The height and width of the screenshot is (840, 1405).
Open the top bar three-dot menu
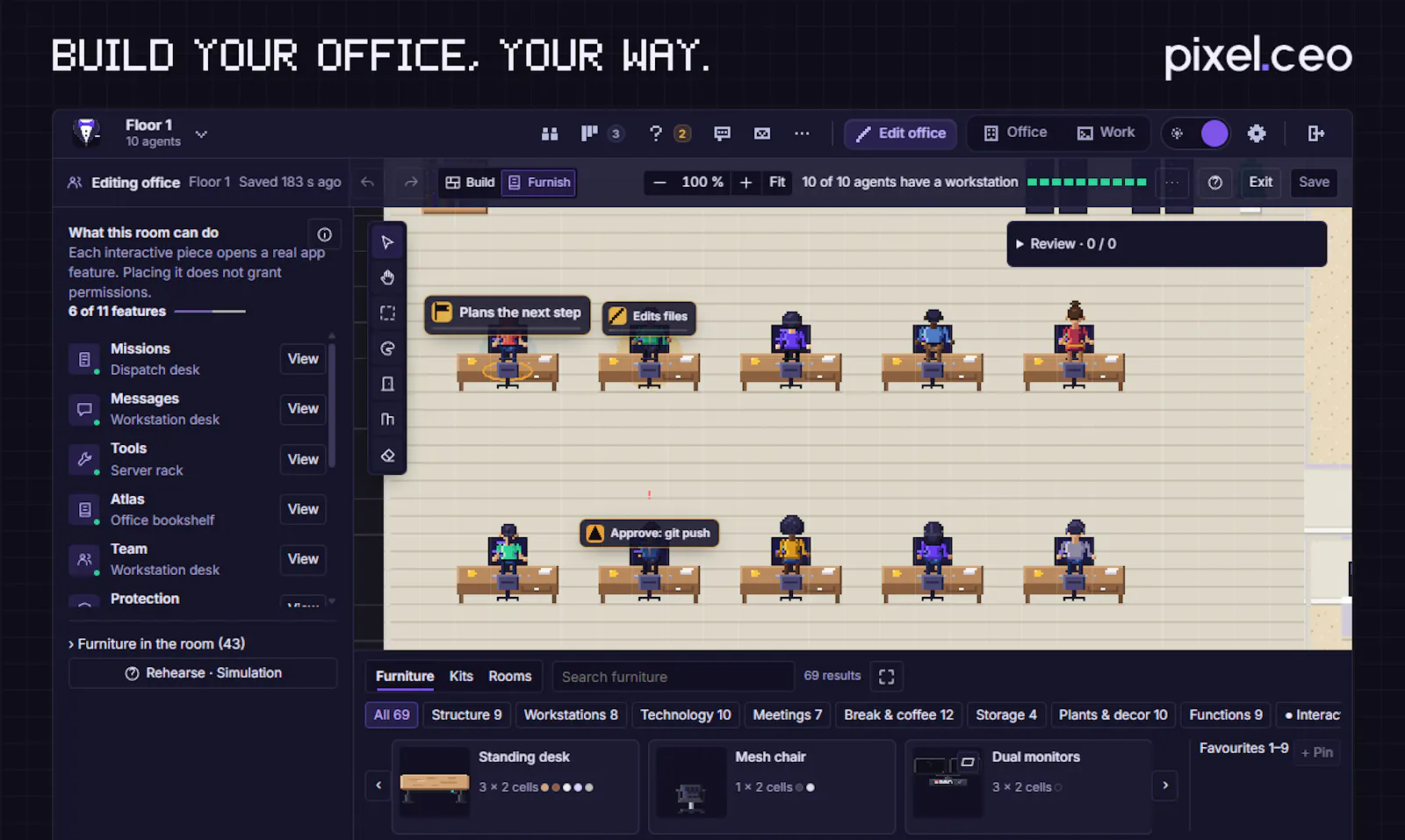point(802,133)
